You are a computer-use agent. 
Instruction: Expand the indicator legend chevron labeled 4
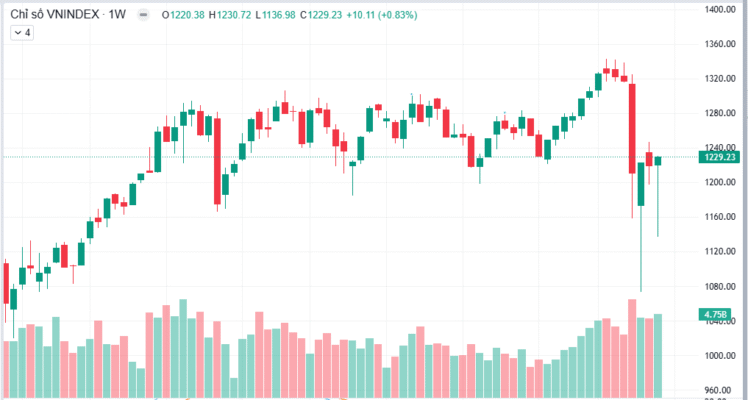(x=21, y=32)
